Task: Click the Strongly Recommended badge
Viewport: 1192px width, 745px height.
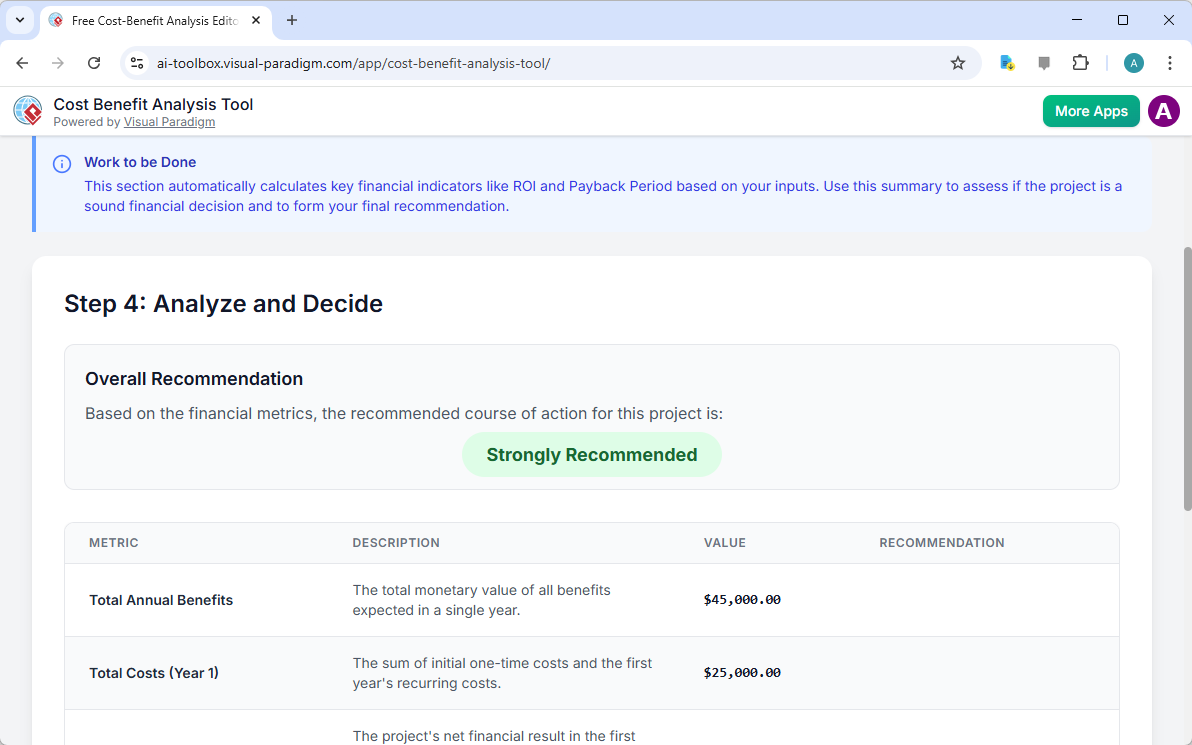Action: [x=591, y=454]
